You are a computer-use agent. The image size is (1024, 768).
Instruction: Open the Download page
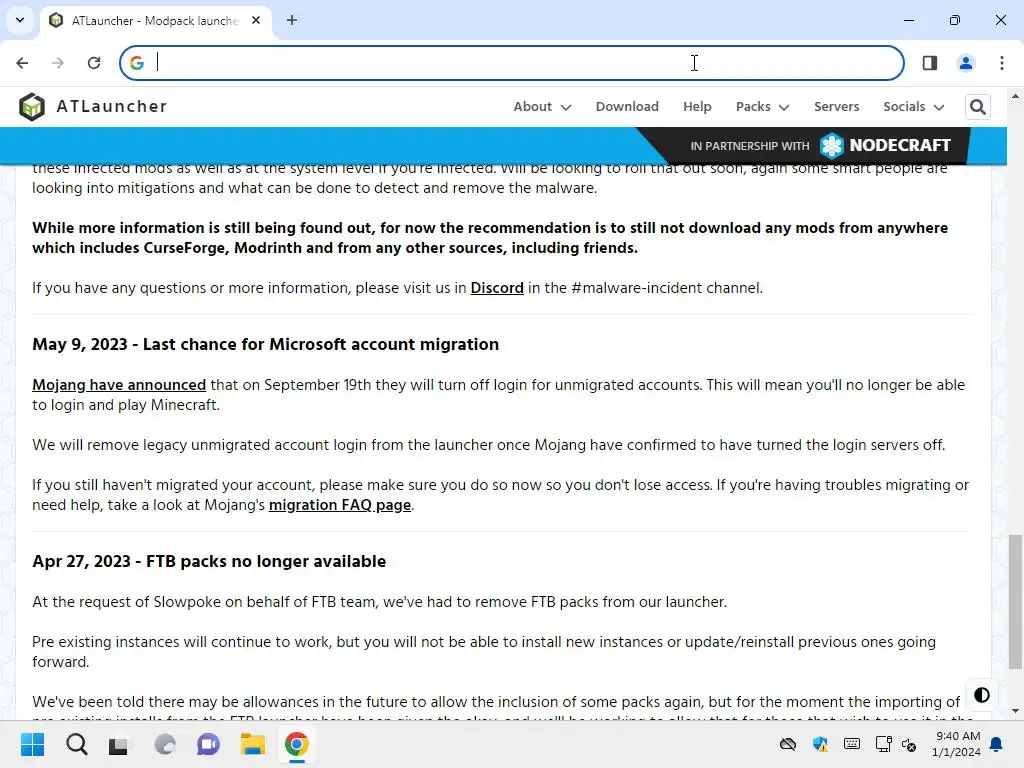[627, 106]
